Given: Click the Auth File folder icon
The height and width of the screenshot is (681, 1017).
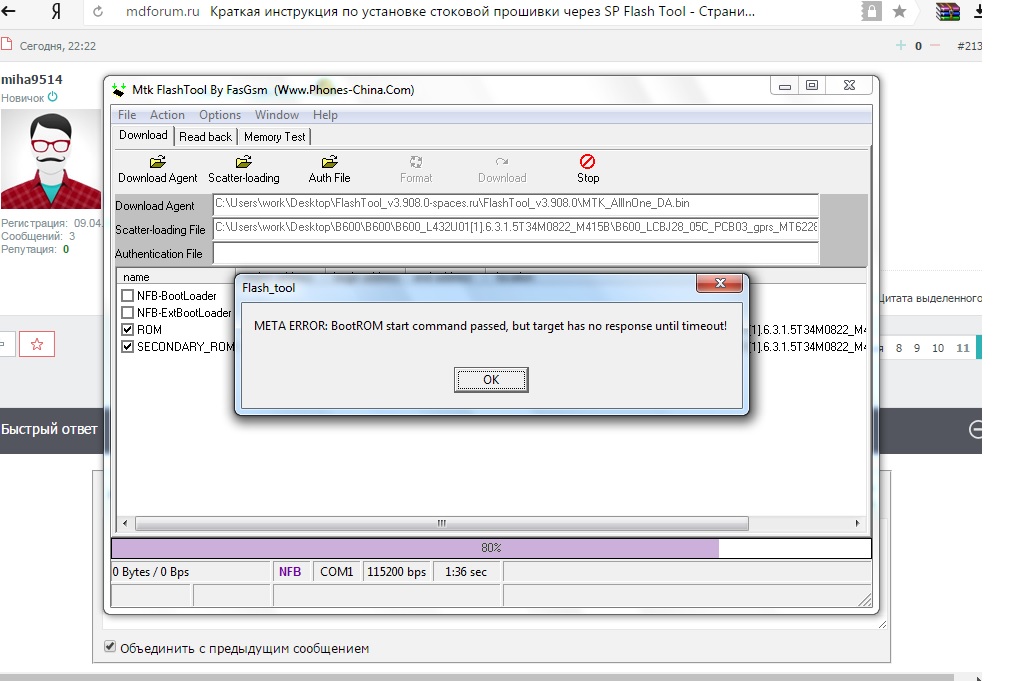Looking at the screenshot, I should 329,162.
